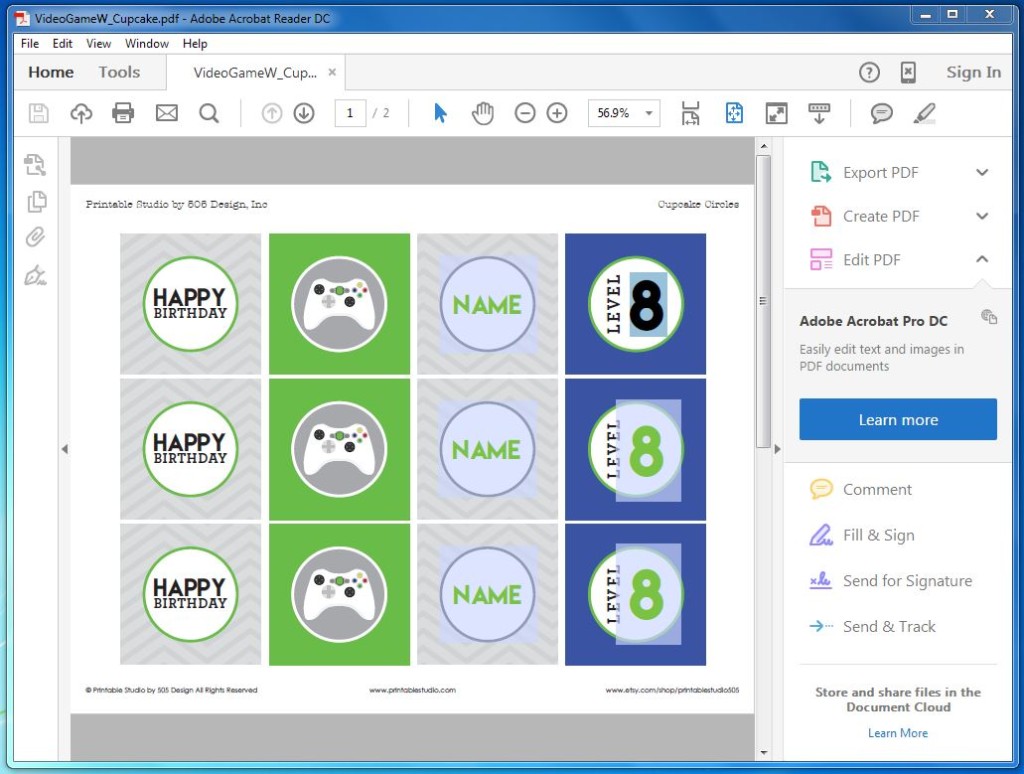The height and width of the screenshot is (774, 1024).
Task: Click the Document Cloud Learn More link
Action: tap(897, 733)
